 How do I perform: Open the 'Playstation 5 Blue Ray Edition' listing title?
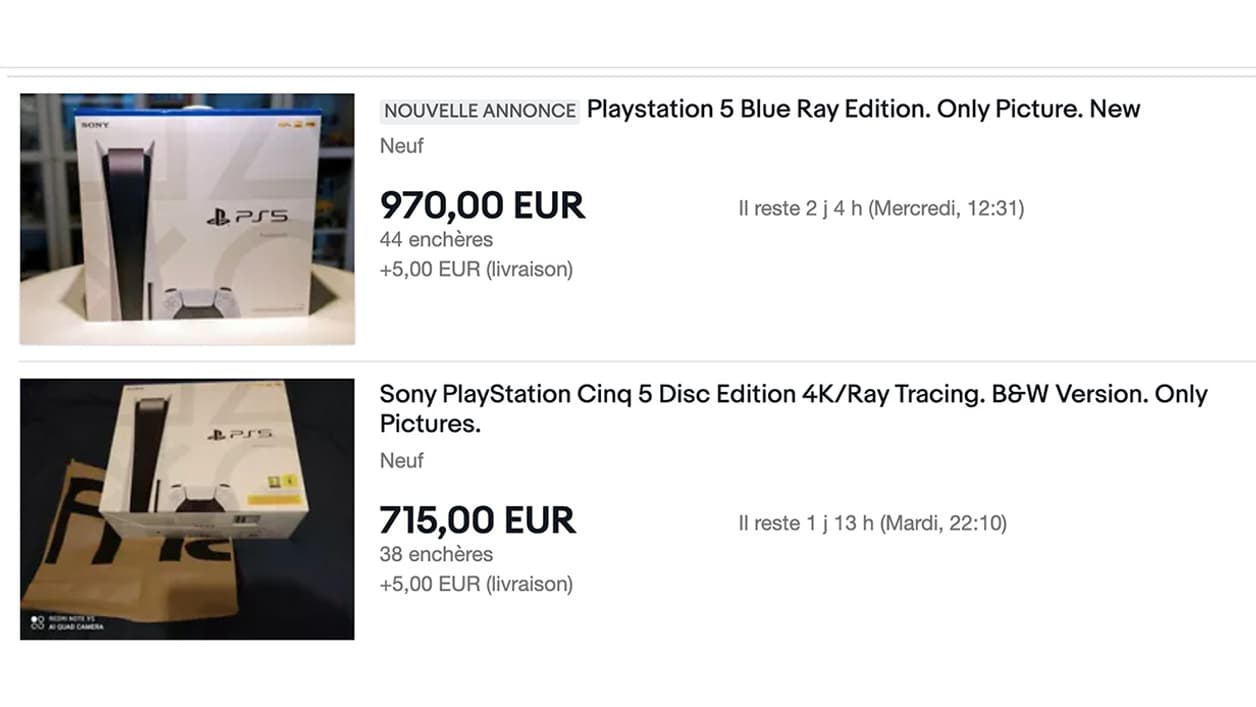tap(863, 109)
